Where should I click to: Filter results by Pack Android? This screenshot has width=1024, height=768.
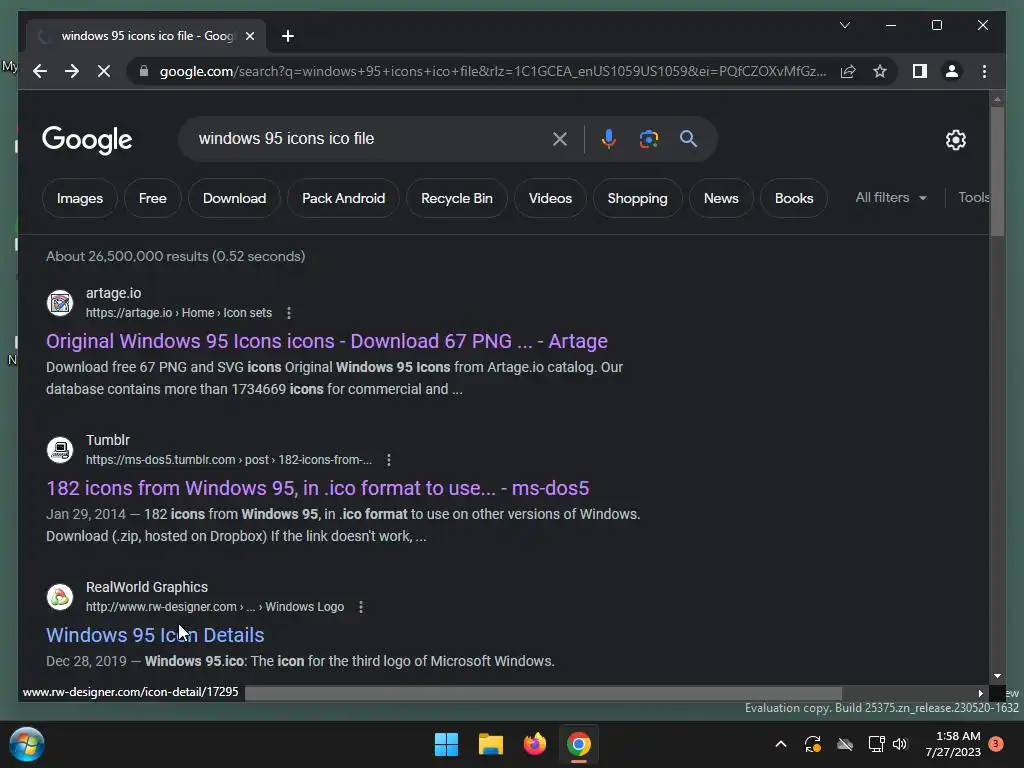click(344, 199)
